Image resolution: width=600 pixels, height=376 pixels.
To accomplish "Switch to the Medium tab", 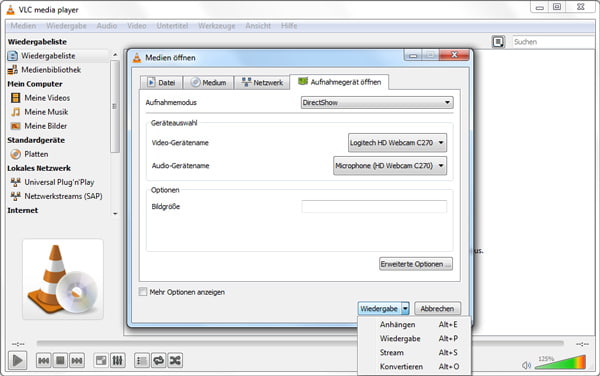I will pos(209,83).
